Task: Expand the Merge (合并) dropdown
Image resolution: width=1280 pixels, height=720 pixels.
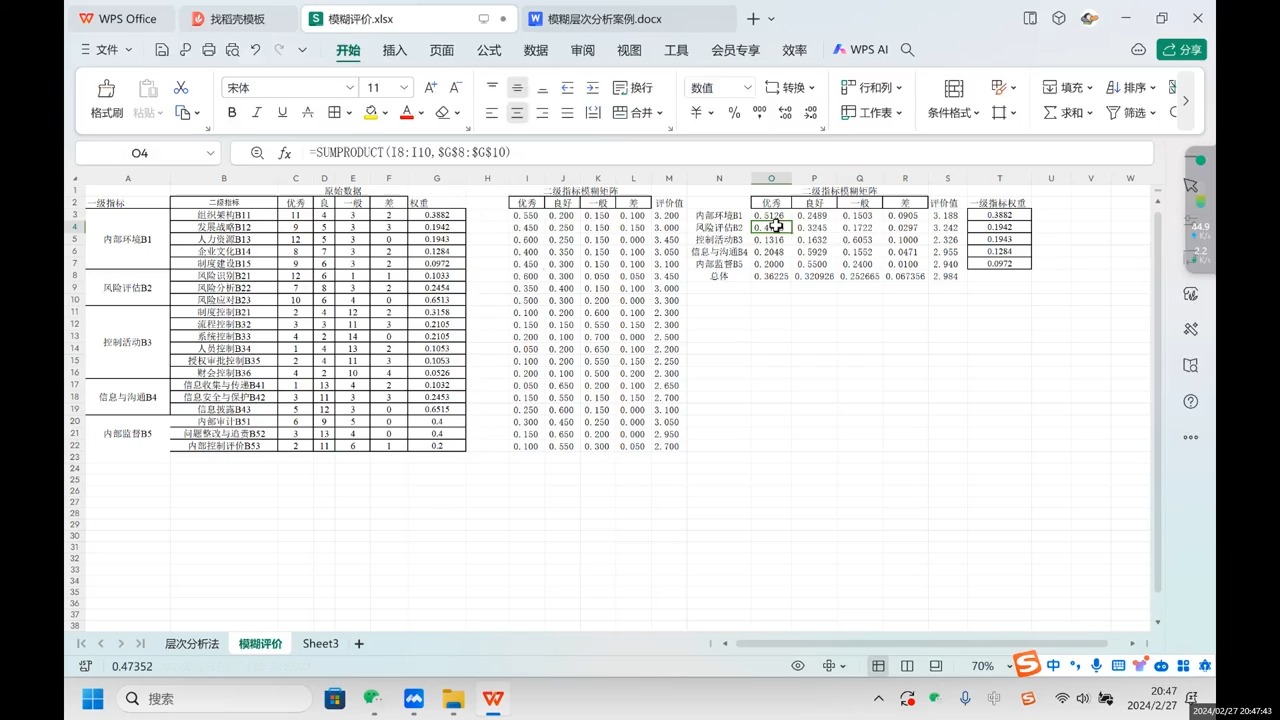Action: [660, 113]
